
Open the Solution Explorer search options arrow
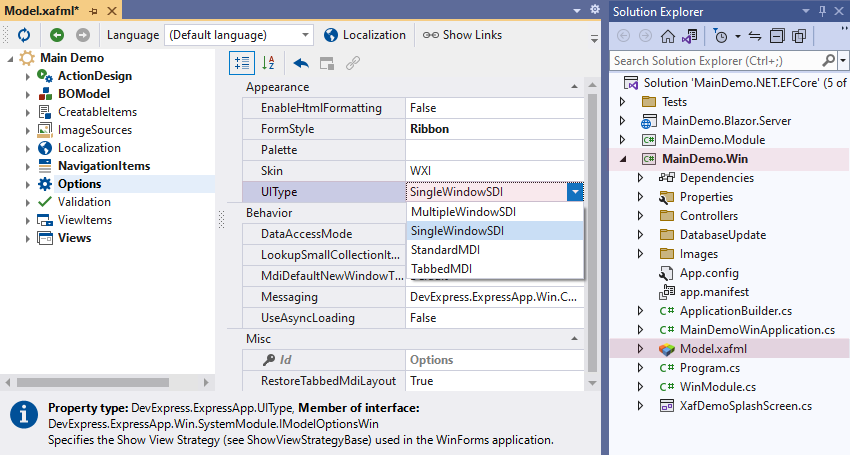[x=843, y=61]
